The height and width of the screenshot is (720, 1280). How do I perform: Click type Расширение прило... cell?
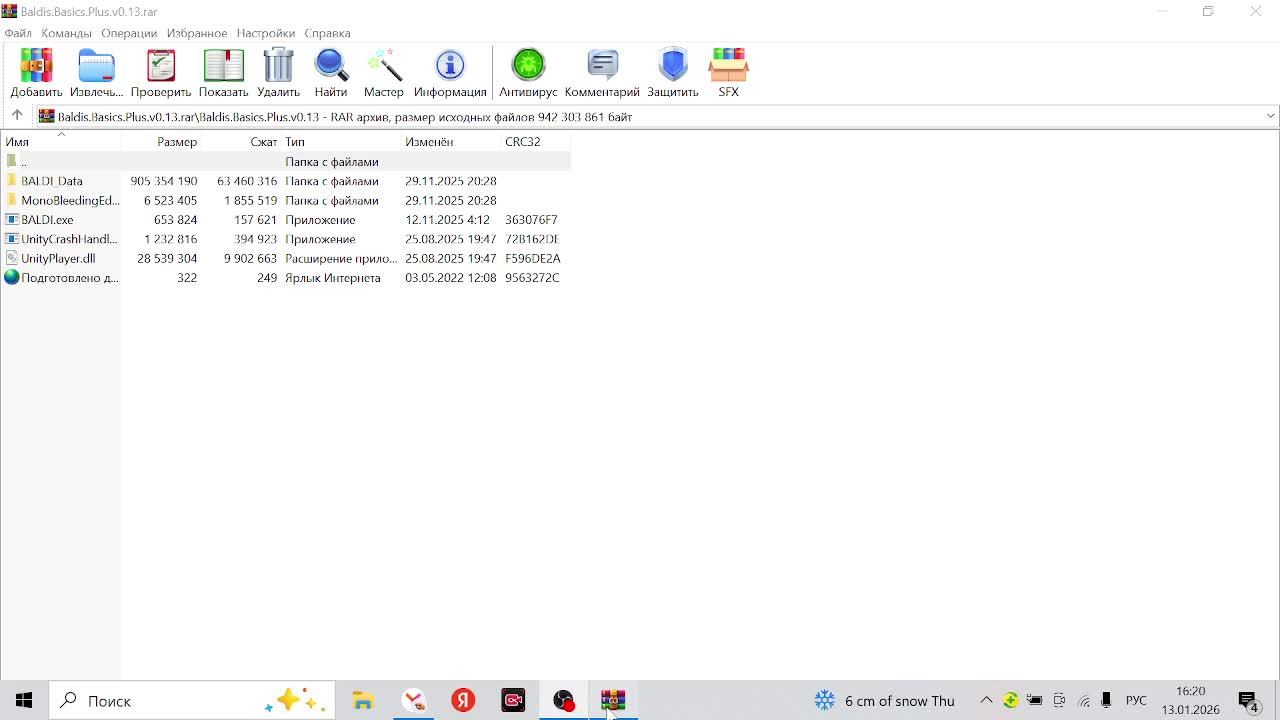tap(341, 258)
